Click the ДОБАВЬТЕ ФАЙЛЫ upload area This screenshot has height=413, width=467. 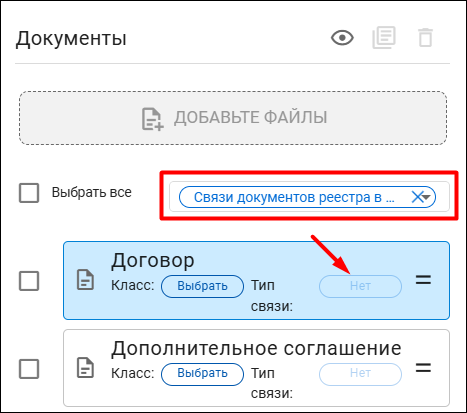(233, 118)
